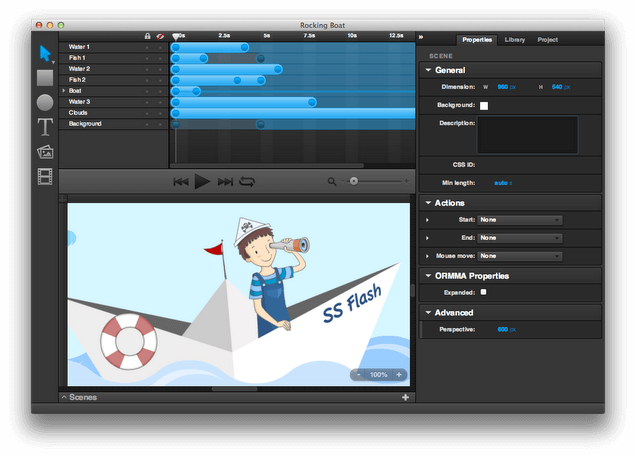Click the timeline playhead marker
The image size is (636, 457).
(176, 37)
